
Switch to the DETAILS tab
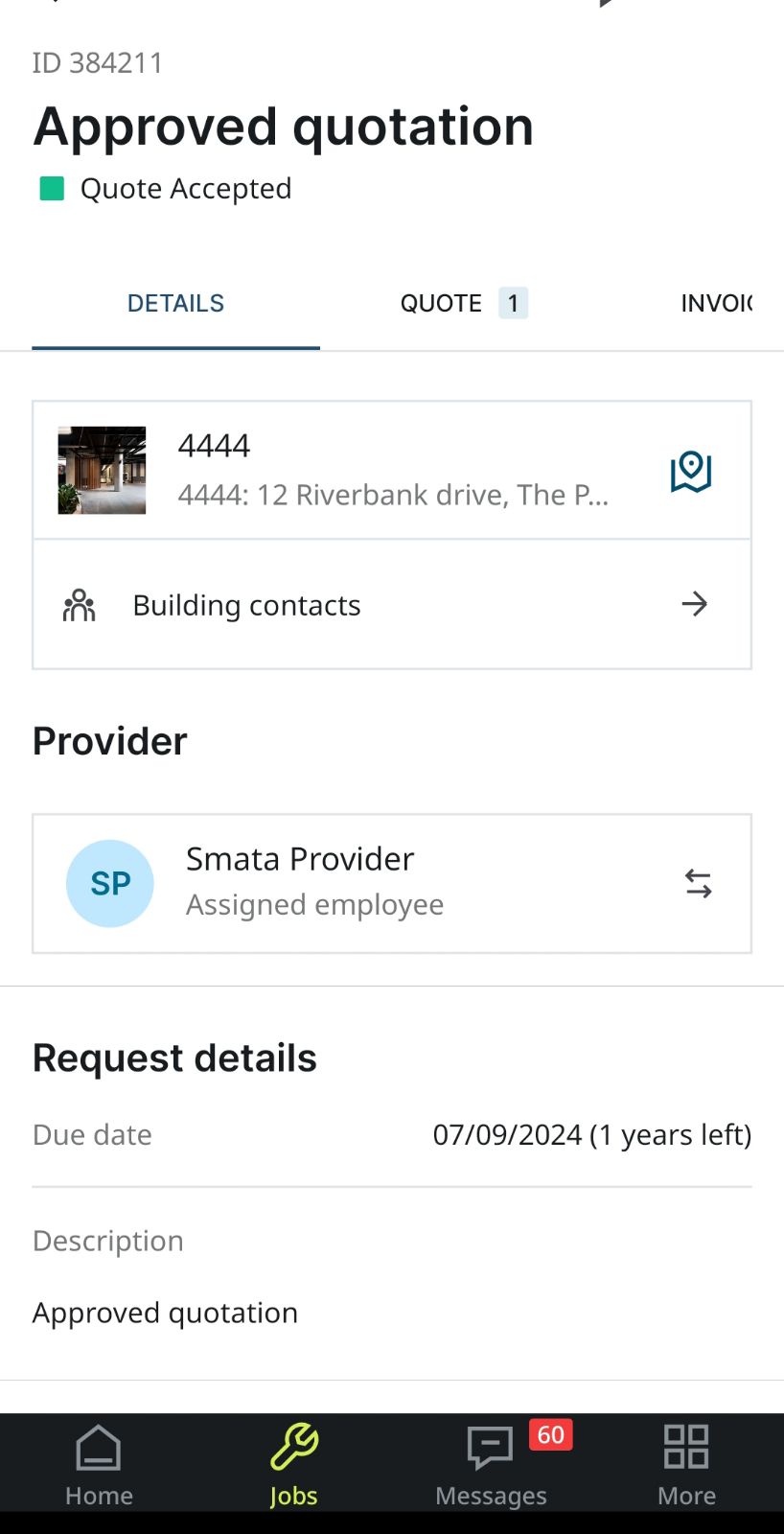175,304
